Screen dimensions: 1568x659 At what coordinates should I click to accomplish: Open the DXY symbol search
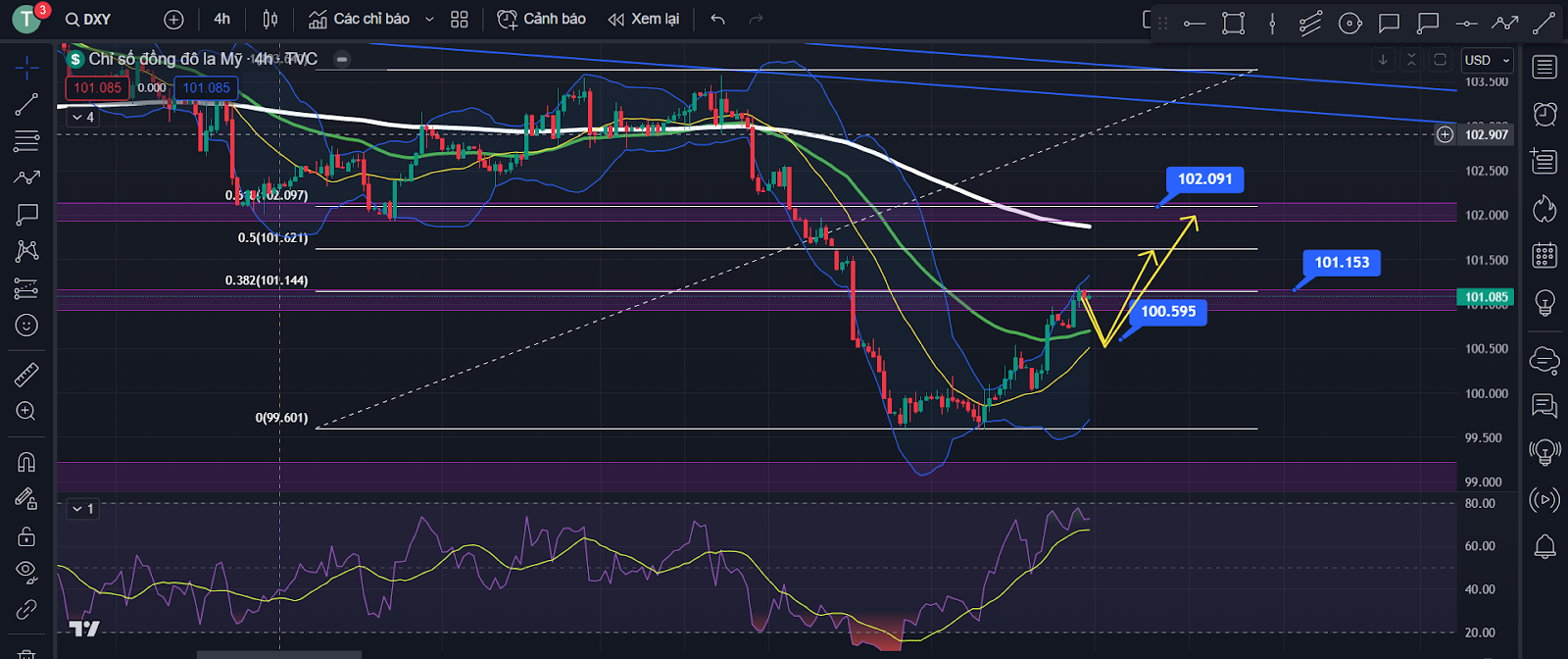click(88, 19)
